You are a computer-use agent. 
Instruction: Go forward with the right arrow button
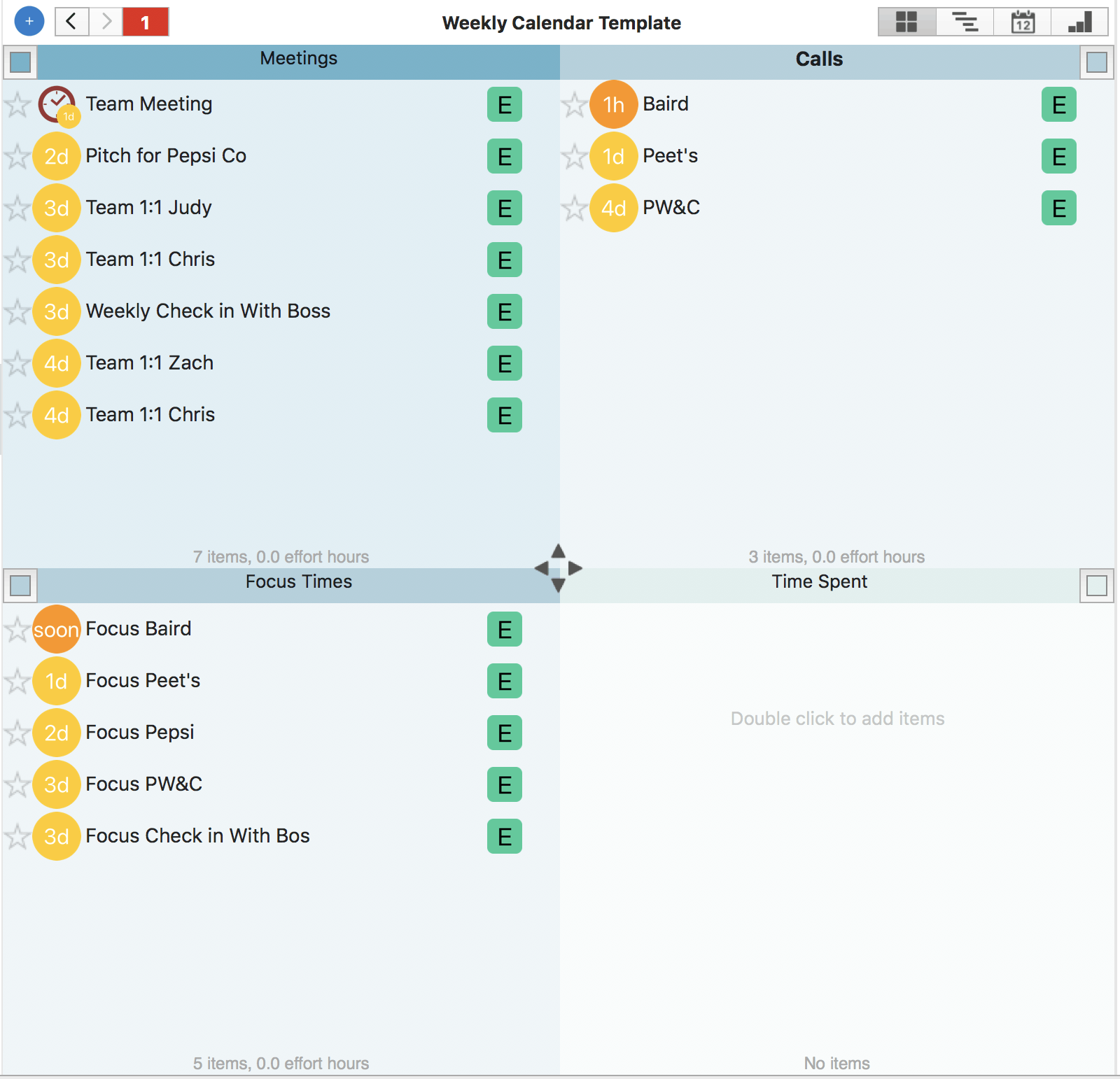point(106,22)
